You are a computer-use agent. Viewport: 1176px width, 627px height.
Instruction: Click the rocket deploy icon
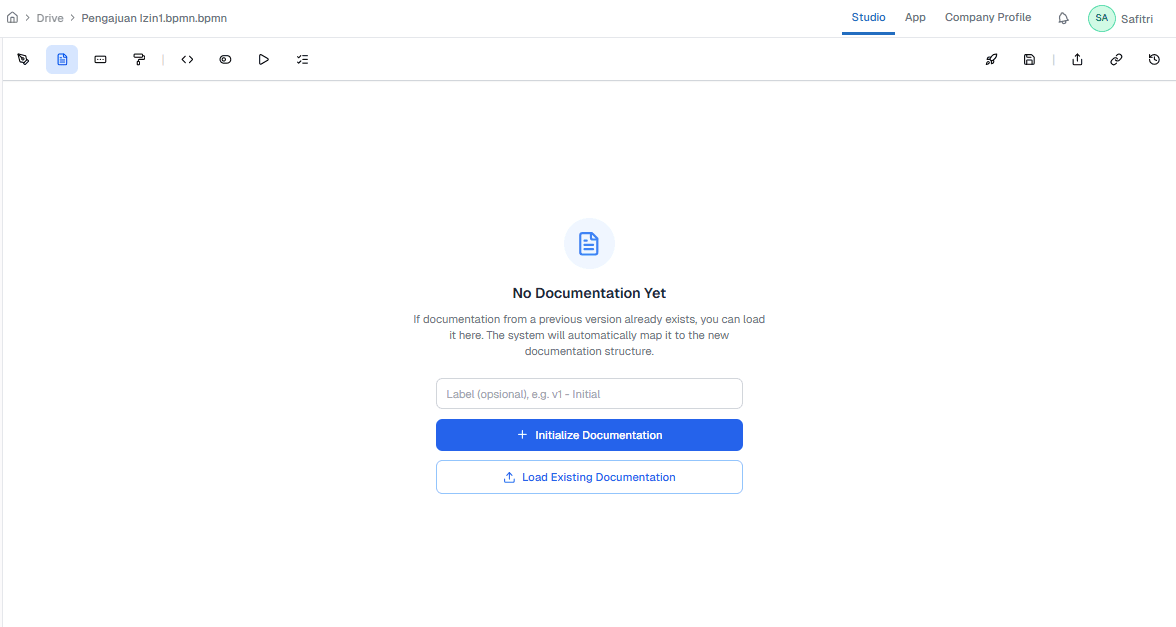pos(991,59)
